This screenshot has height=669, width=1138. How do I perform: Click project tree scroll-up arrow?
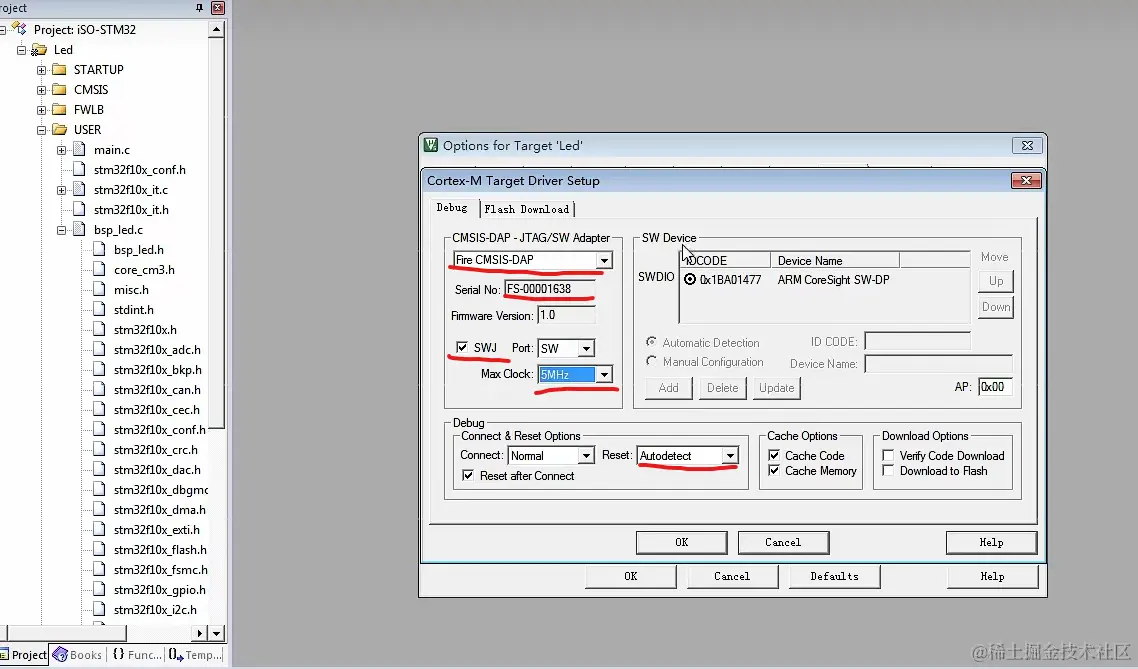click(216, 30)
